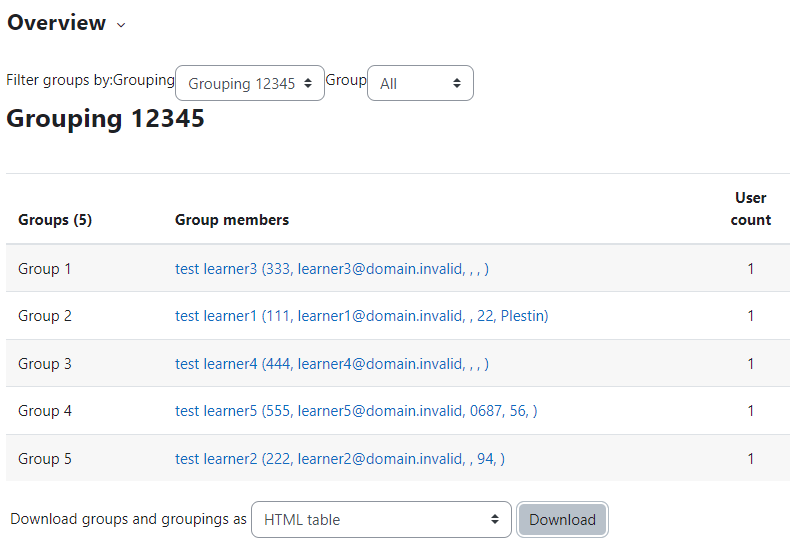Click the Groups (5) column header
The image size is (796, 558).
pyautogui.click(x=55, y=220)
